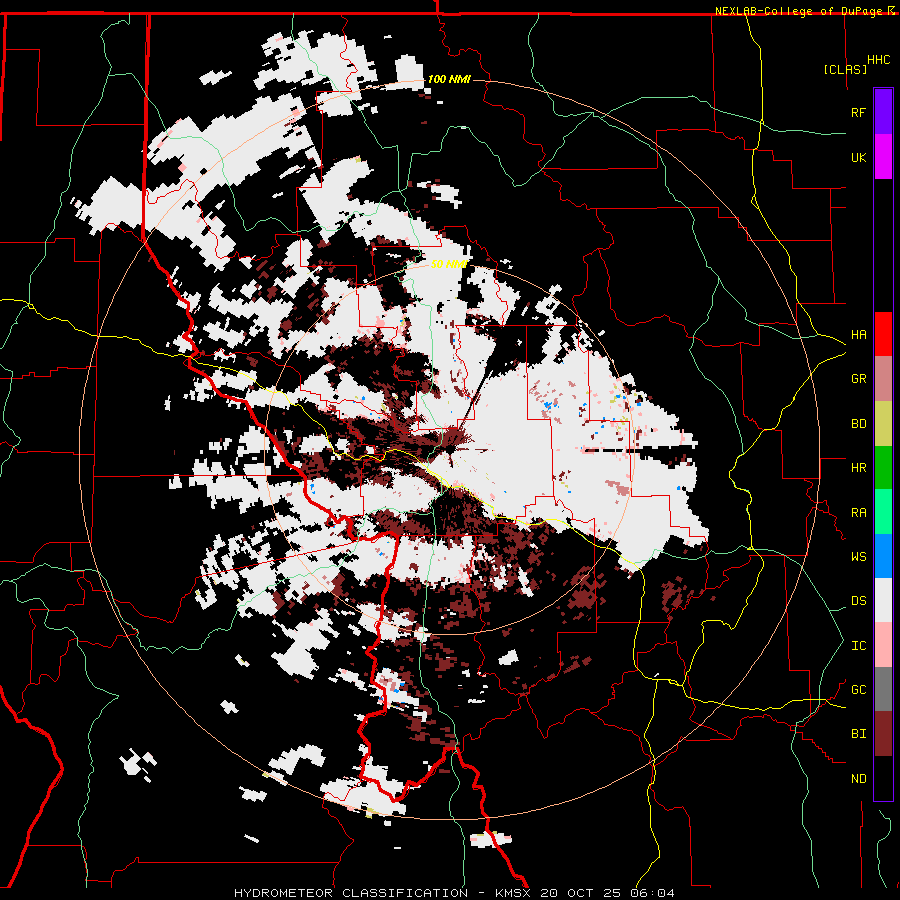Click the olive yellow BD legend swatch
This screenshot has width=900, height=900.
pos(883,424)
